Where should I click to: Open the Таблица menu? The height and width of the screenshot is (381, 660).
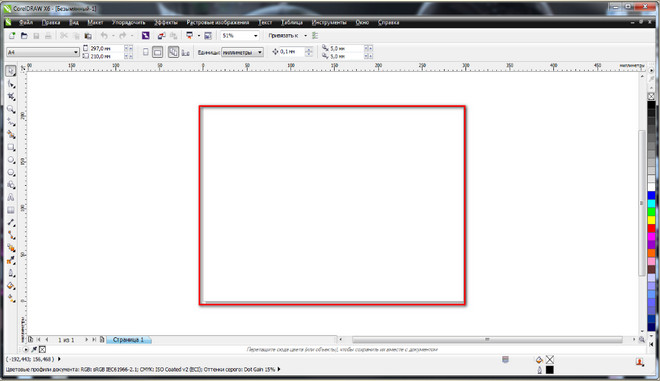pos(292,22)
